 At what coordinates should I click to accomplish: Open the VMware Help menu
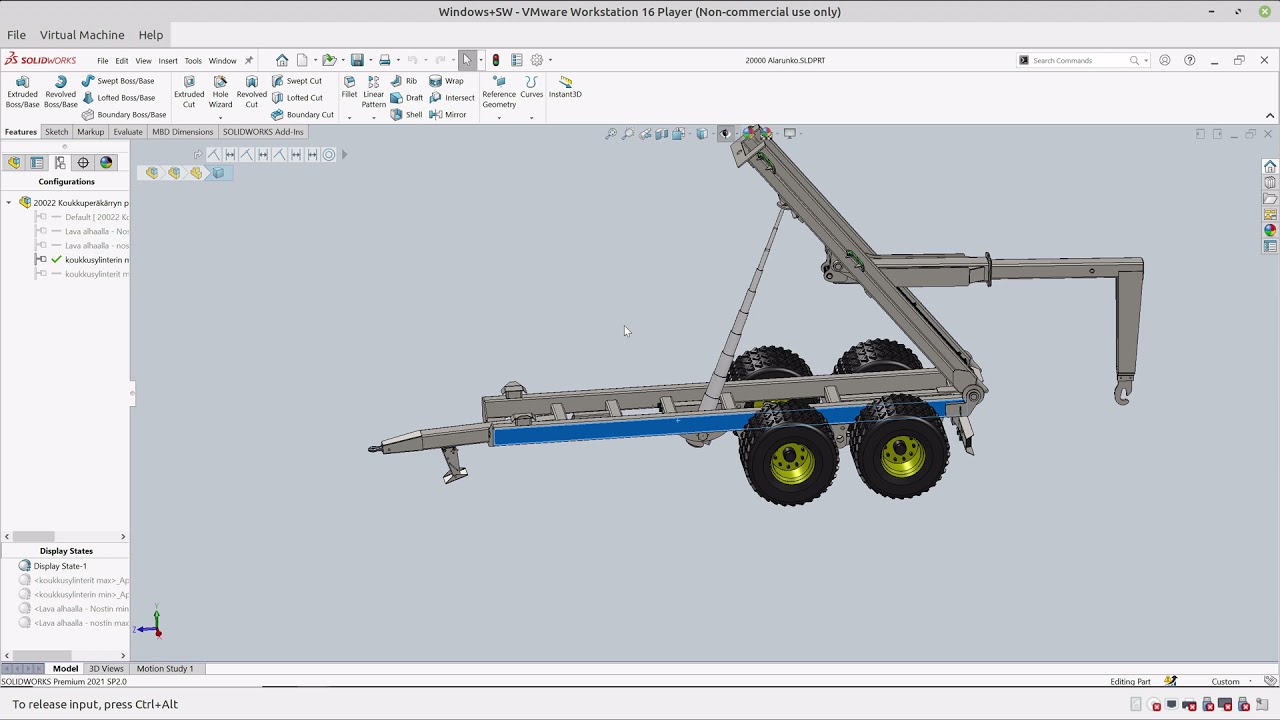coord(151,35)
